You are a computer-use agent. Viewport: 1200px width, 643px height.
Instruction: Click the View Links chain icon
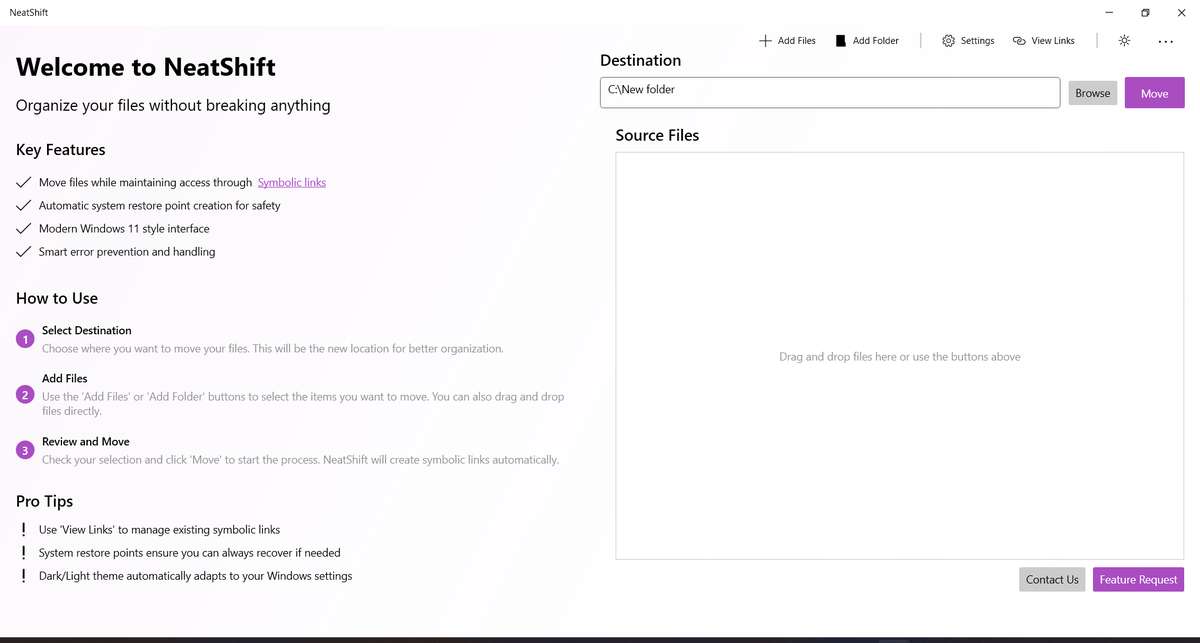coord(1019,41)
